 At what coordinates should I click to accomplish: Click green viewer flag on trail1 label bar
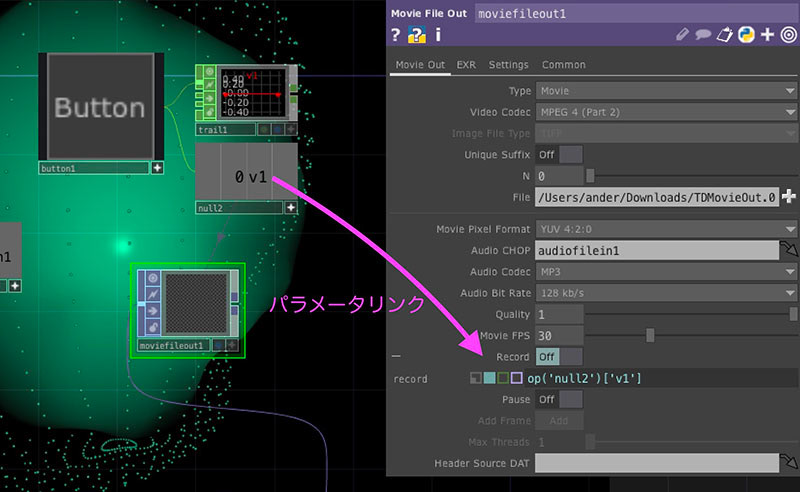pos(264,130)
